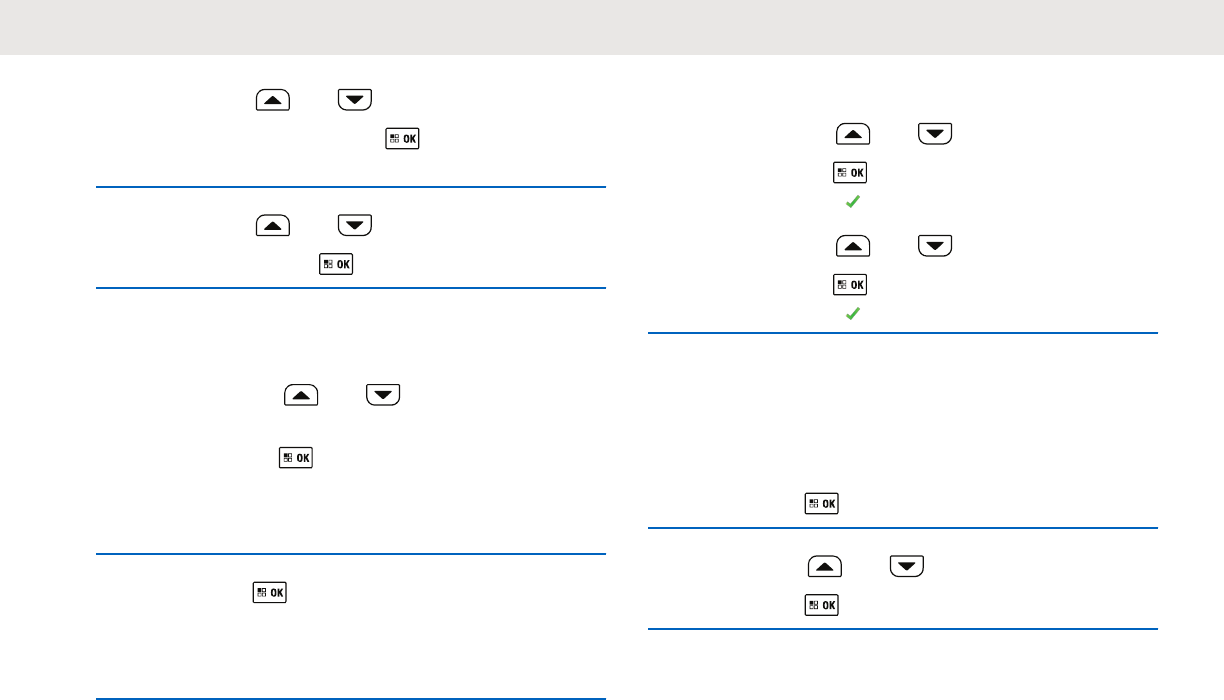Screen dimensions: 1224x700
Task: Click the topmost down arrow in right column
Action: coord(935,133)
